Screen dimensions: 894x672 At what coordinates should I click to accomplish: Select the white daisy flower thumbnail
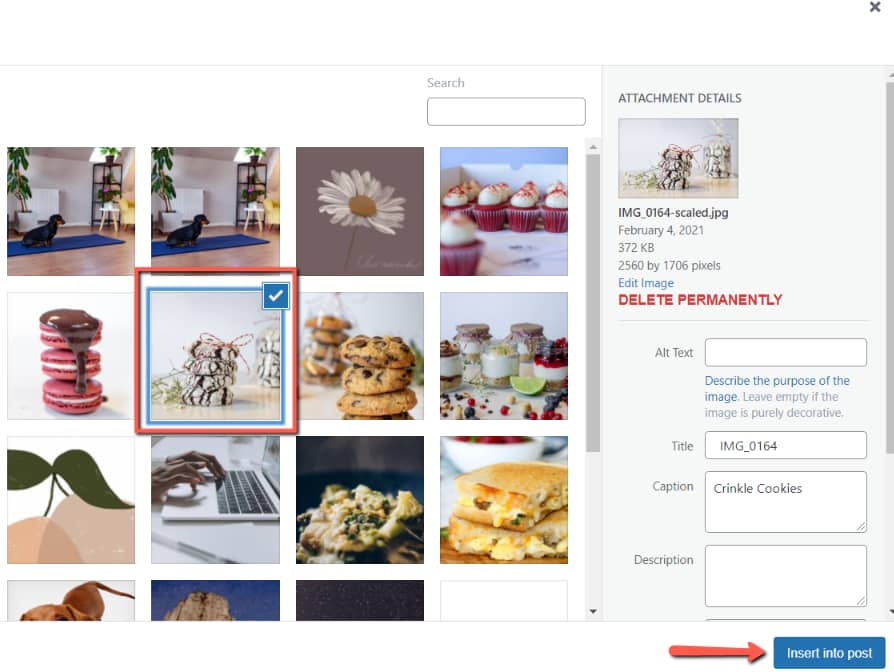(x=360, y=211)
